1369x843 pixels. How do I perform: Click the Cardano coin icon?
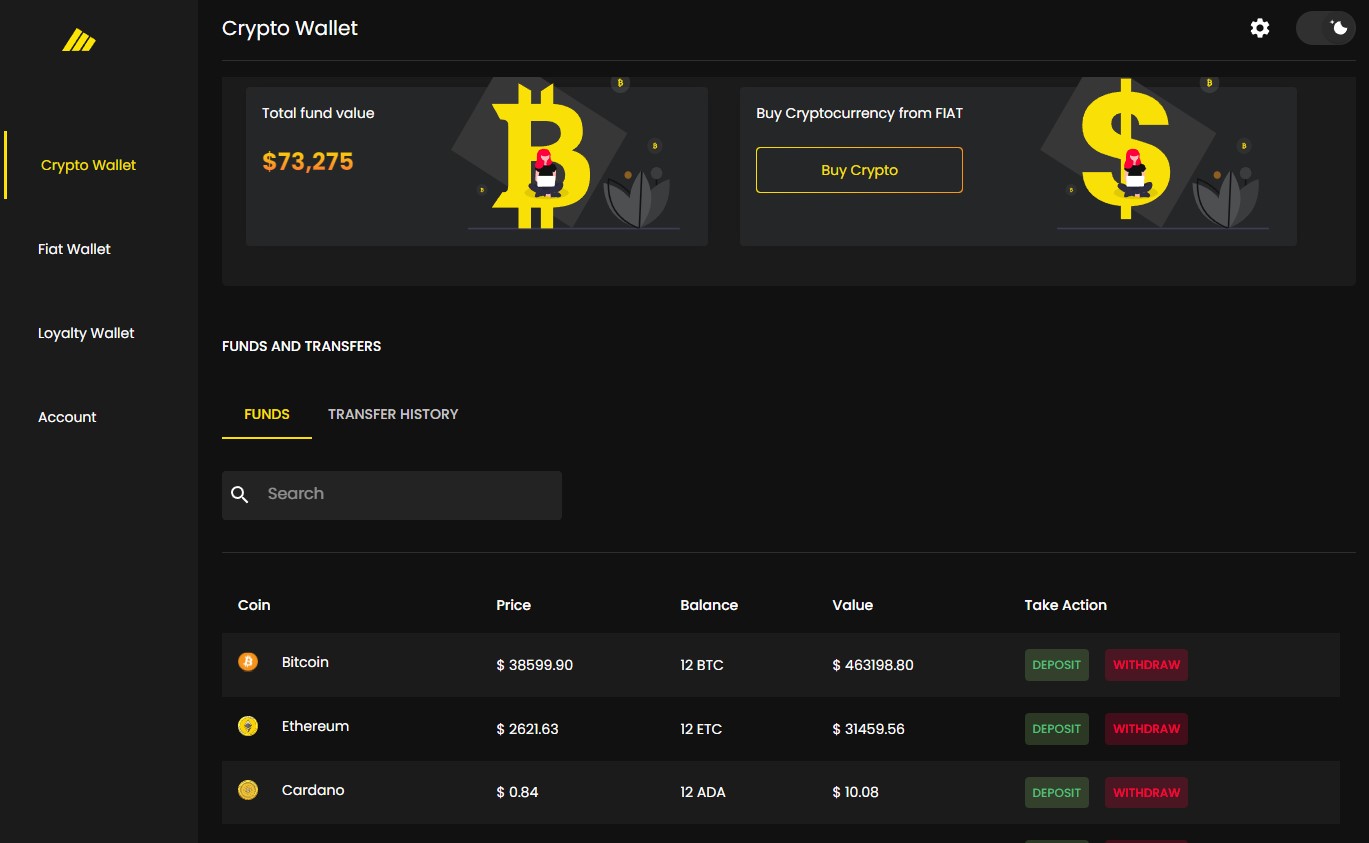coord(248,790)
